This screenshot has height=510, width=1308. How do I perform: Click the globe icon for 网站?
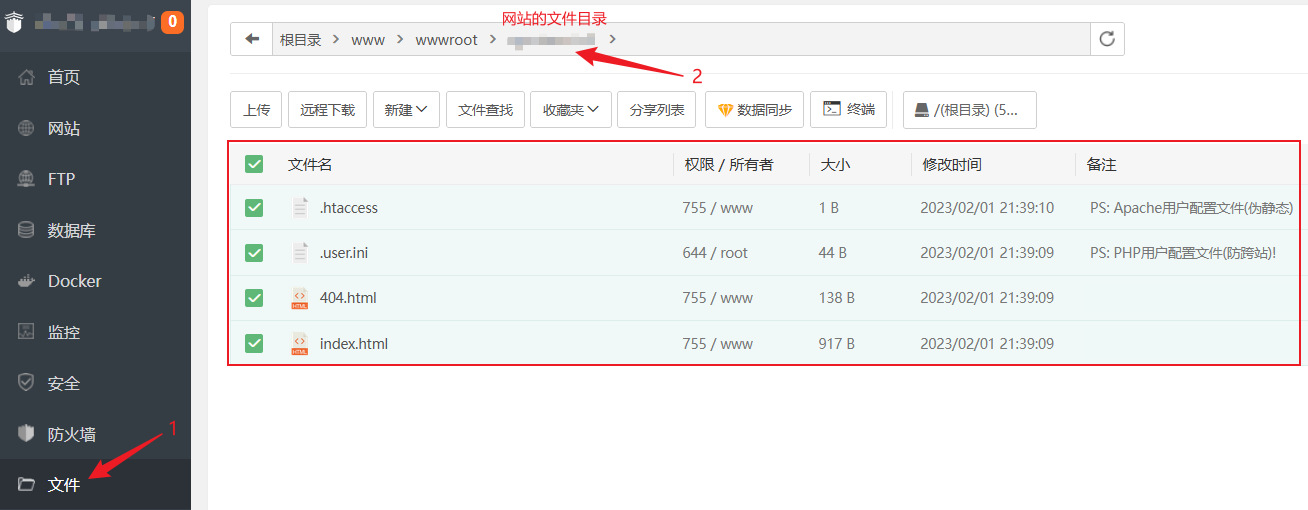coord(27,128)
